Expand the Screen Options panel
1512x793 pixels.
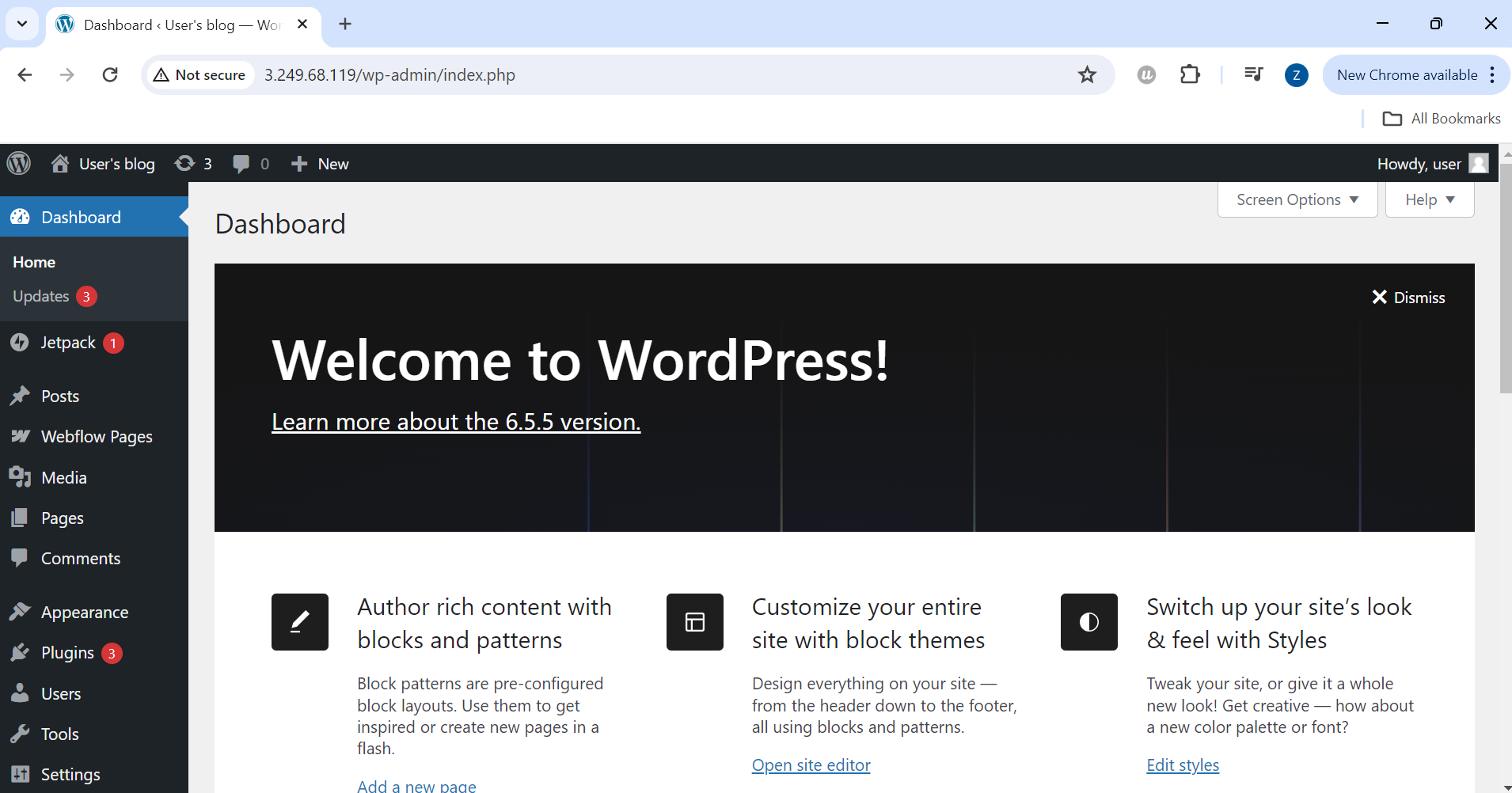point(1297,199)
